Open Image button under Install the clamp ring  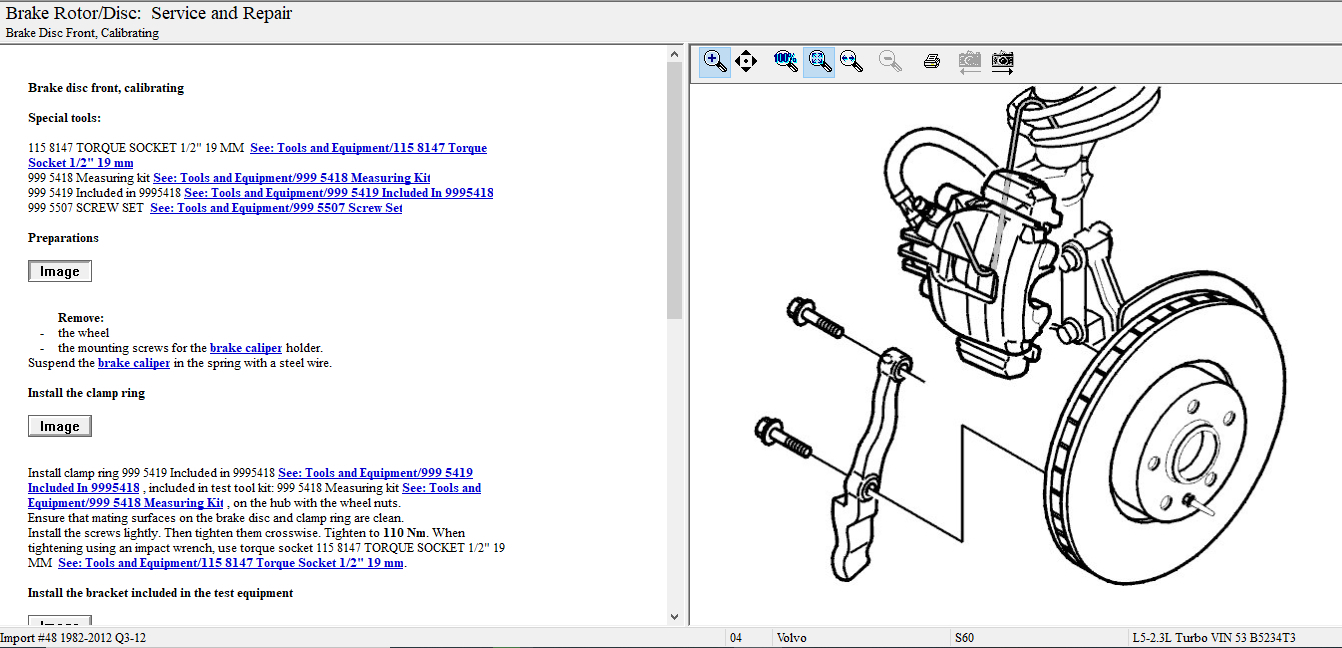60,426
